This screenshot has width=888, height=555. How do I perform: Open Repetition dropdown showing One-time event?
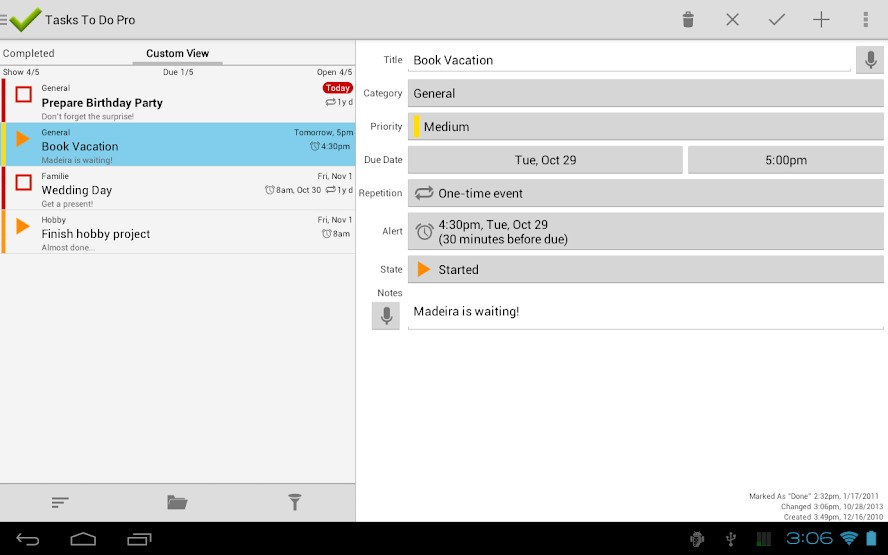click(x=646, y=193)
